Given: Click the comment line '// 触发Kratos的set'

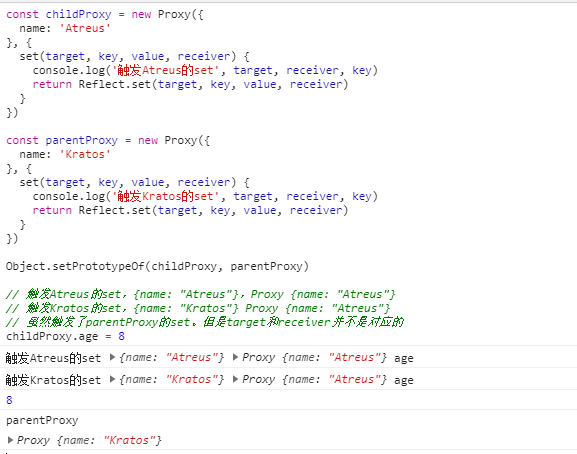Looking at the screenshot, I should point(198,308).
